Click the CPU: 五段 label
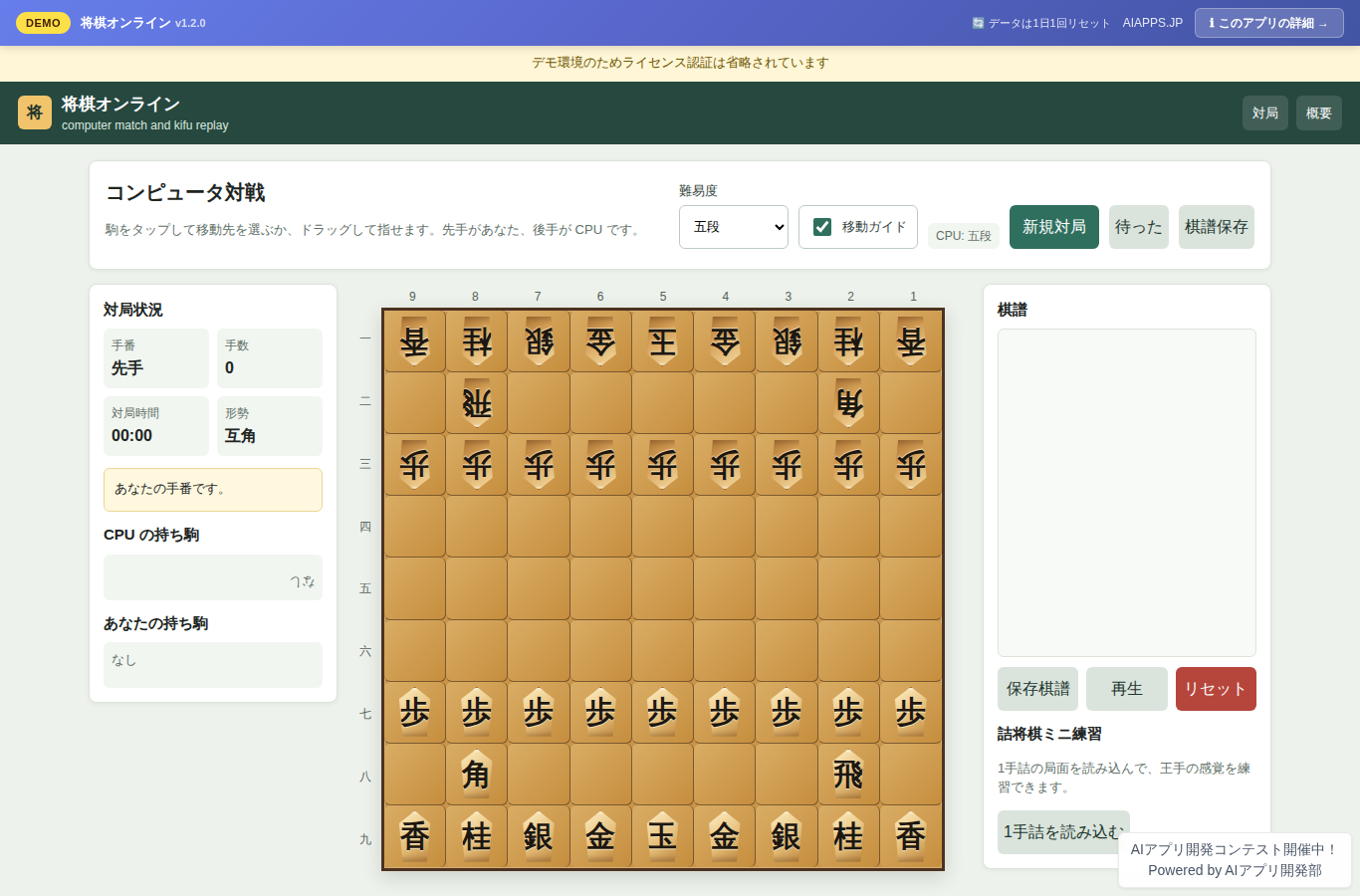1360x896 pixels. coord(964,236)
